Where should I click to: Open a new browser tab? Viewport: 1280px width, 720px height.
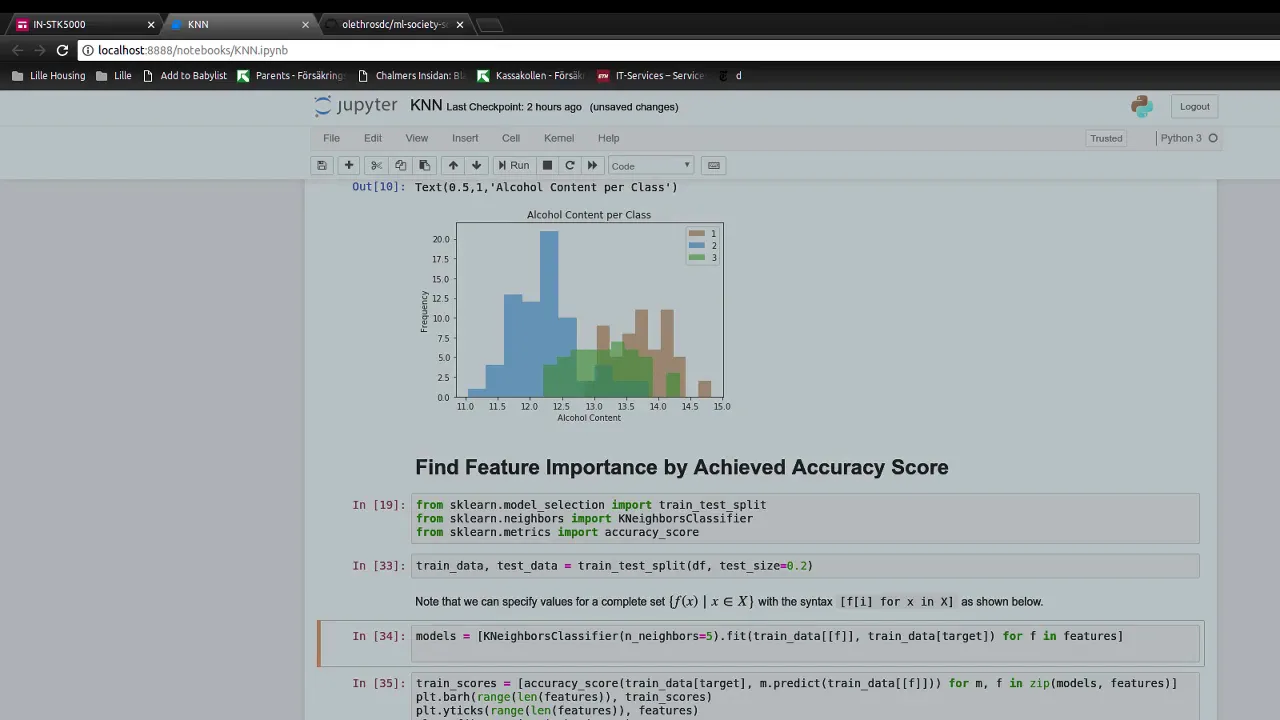coord(489,25)
